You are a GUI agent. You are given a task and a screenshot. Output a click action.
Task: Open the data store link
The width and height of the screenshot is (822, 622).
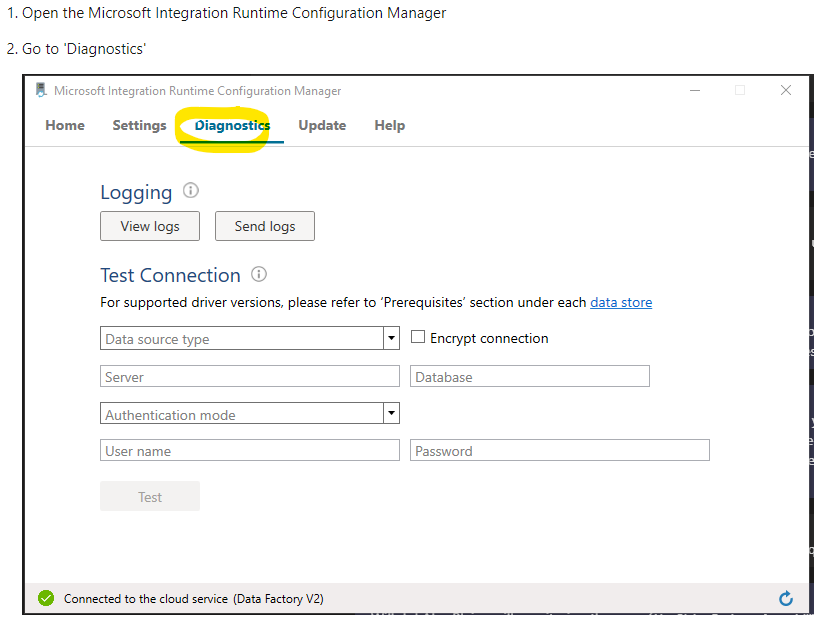(x=621, y=303)
